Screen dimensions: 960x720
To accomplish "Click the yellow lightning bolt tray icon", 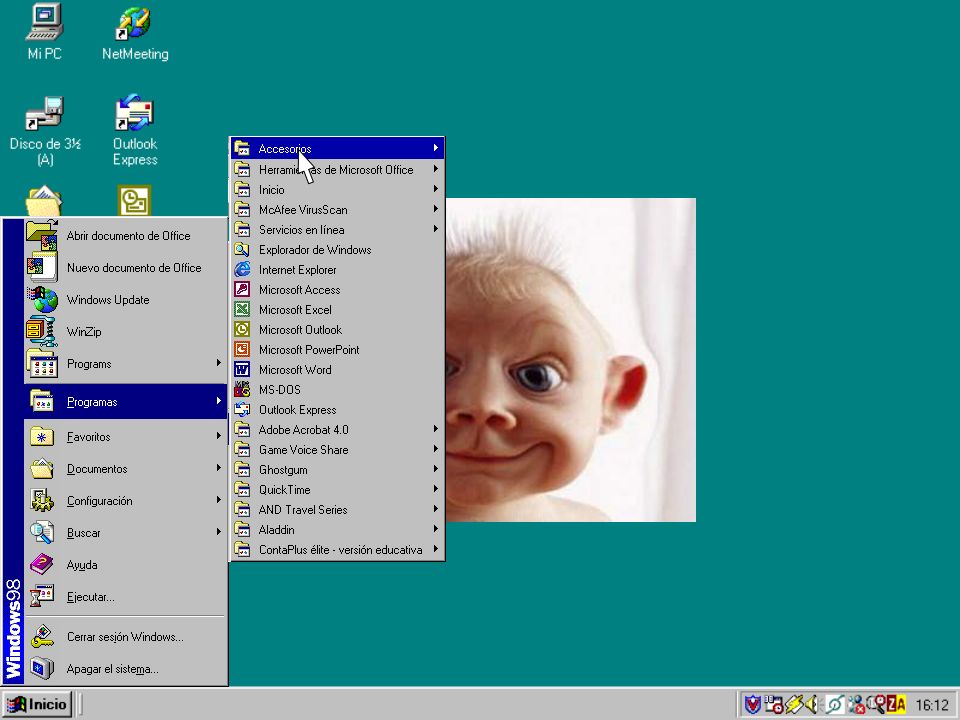I will [794, 705].
